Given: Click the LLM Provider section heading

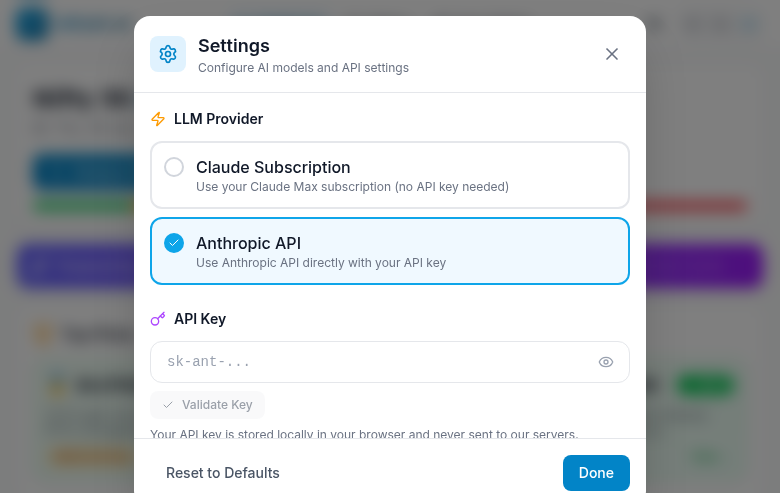Looking at the screenshot, I should click(218, 119).
